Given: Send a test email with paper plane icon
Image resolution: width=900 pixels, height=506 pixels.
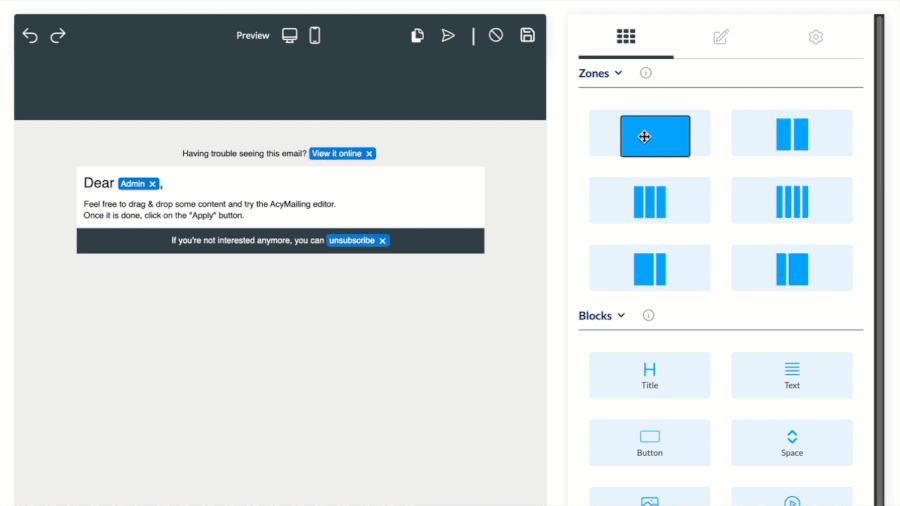Looking at the screenshot, I should (x=448, y=36).
